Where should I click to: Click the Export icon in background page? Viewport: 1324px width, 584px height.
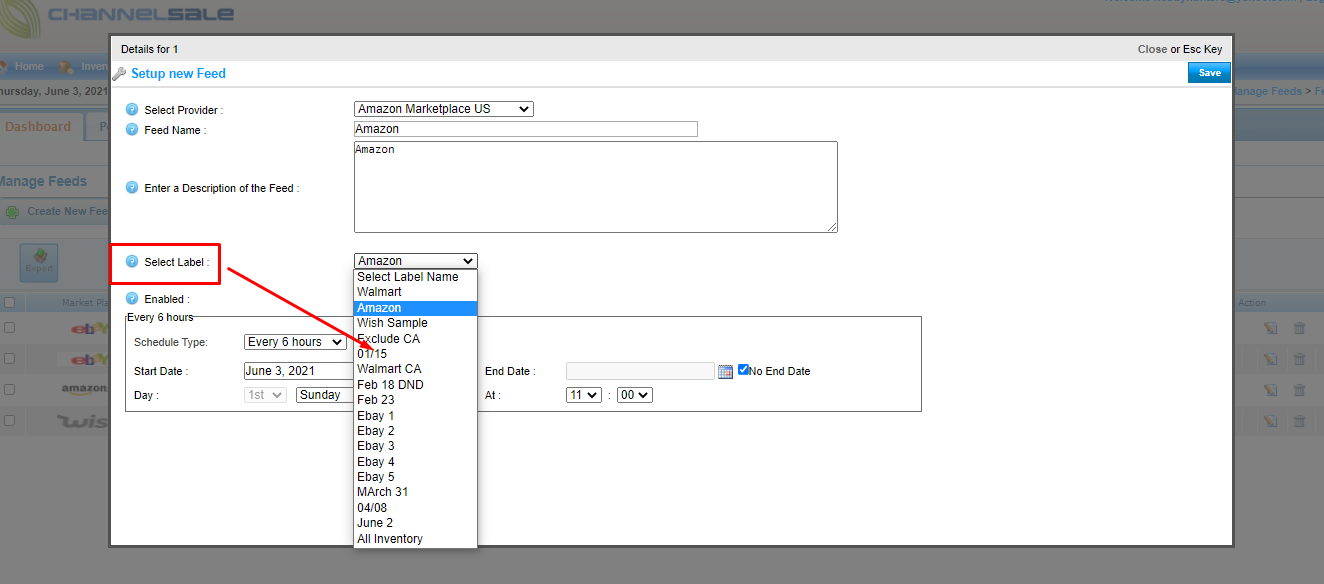click(x=39, y=263)
